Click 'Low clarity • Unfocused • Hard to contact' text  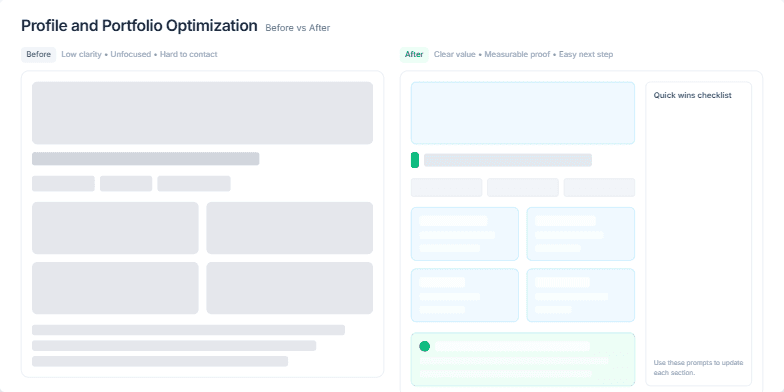[x=140, y=54]
